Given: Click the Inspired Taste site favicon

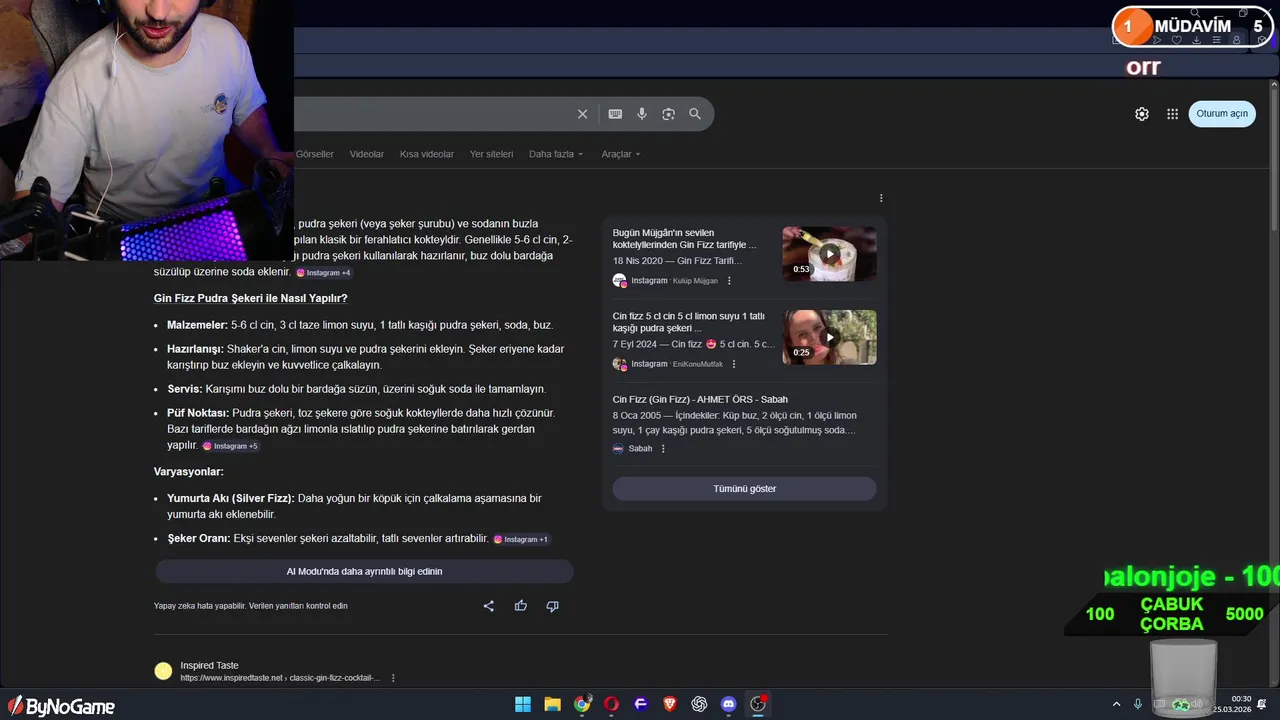Looking at the screenshot, I should [x=163, y=671].
